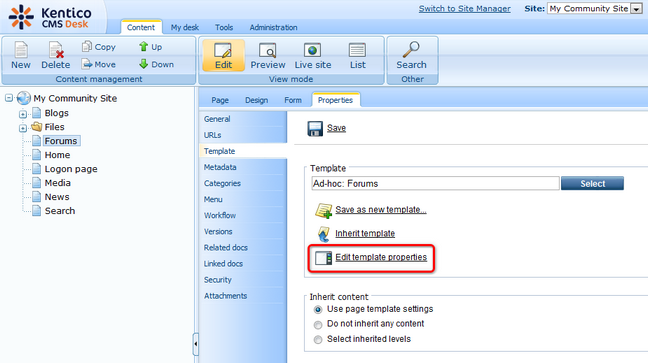Switch to the Design tab
648x363 pixels.
pos(256,100)
